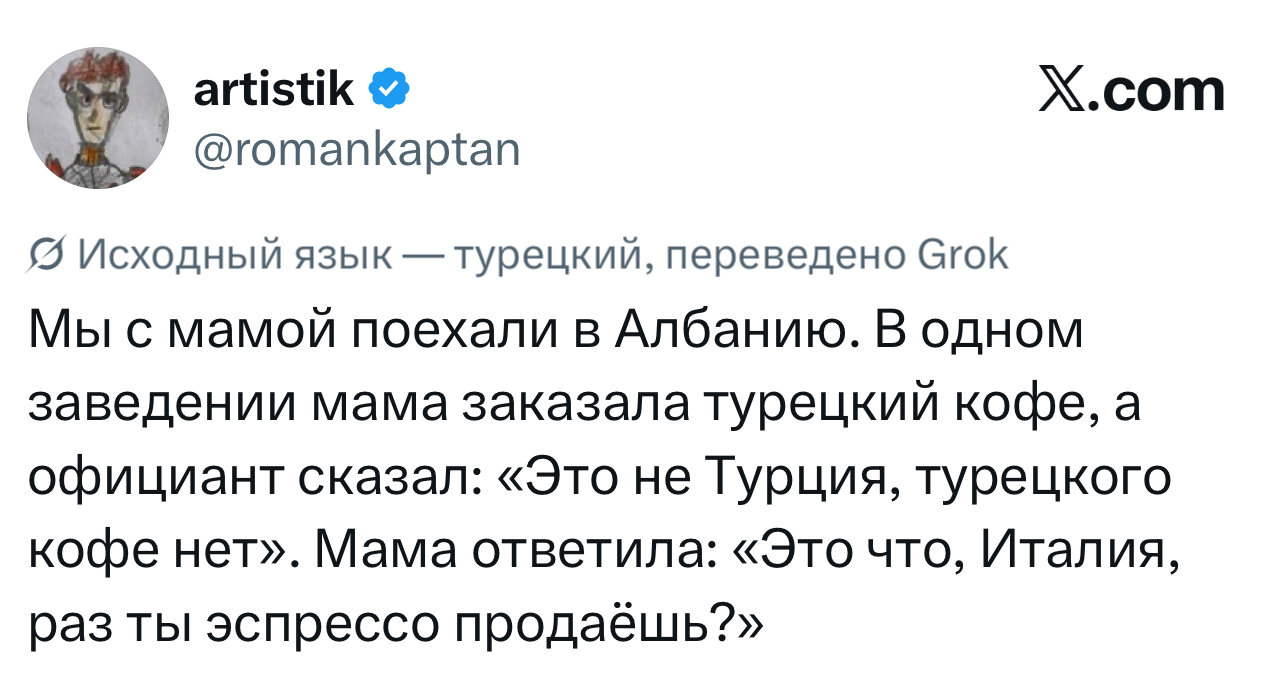The height and width of the screenshot is (685, 1284).
Task: Click the artistik profile avatar
Action: [x=97, y=118]
